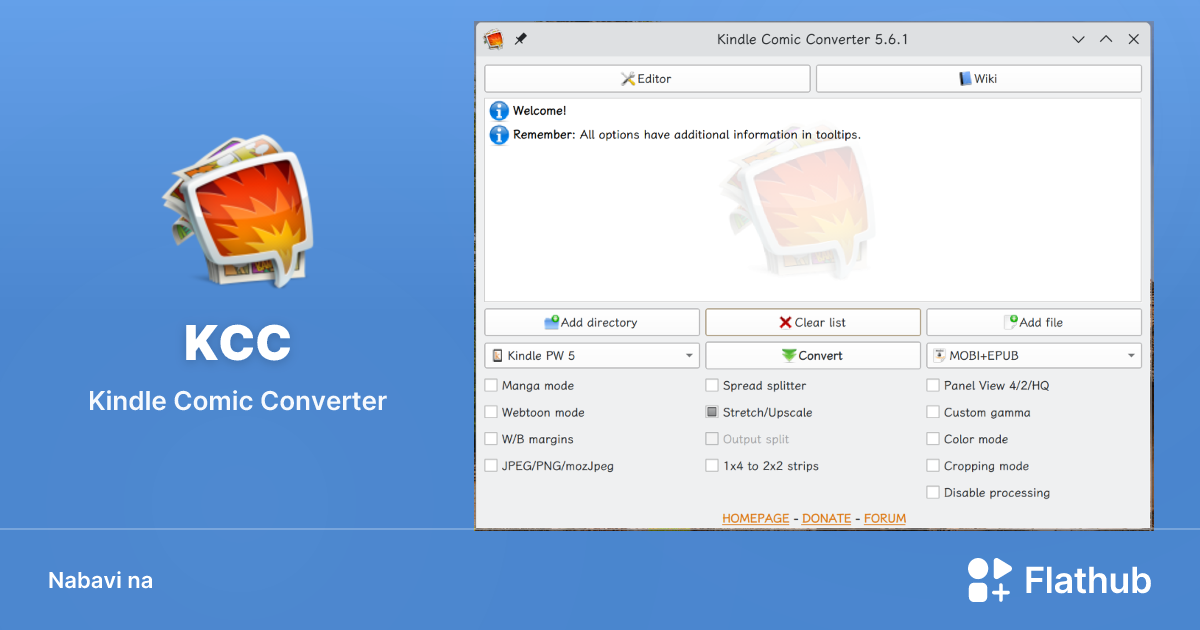The image size is (1200, 630).
Task: Open the DONATE link
Action: [x=826, y=518]
